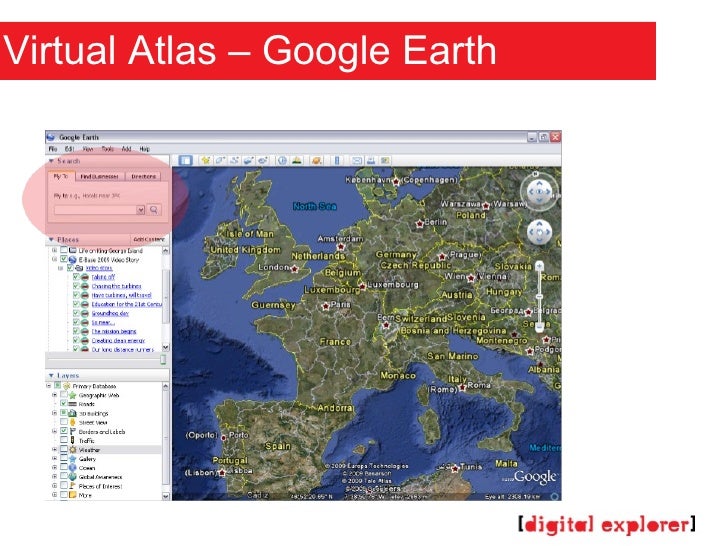The width and height of the screenshot is (728, 546).
Task: Expand the More layer tree node
Action: 55,494
